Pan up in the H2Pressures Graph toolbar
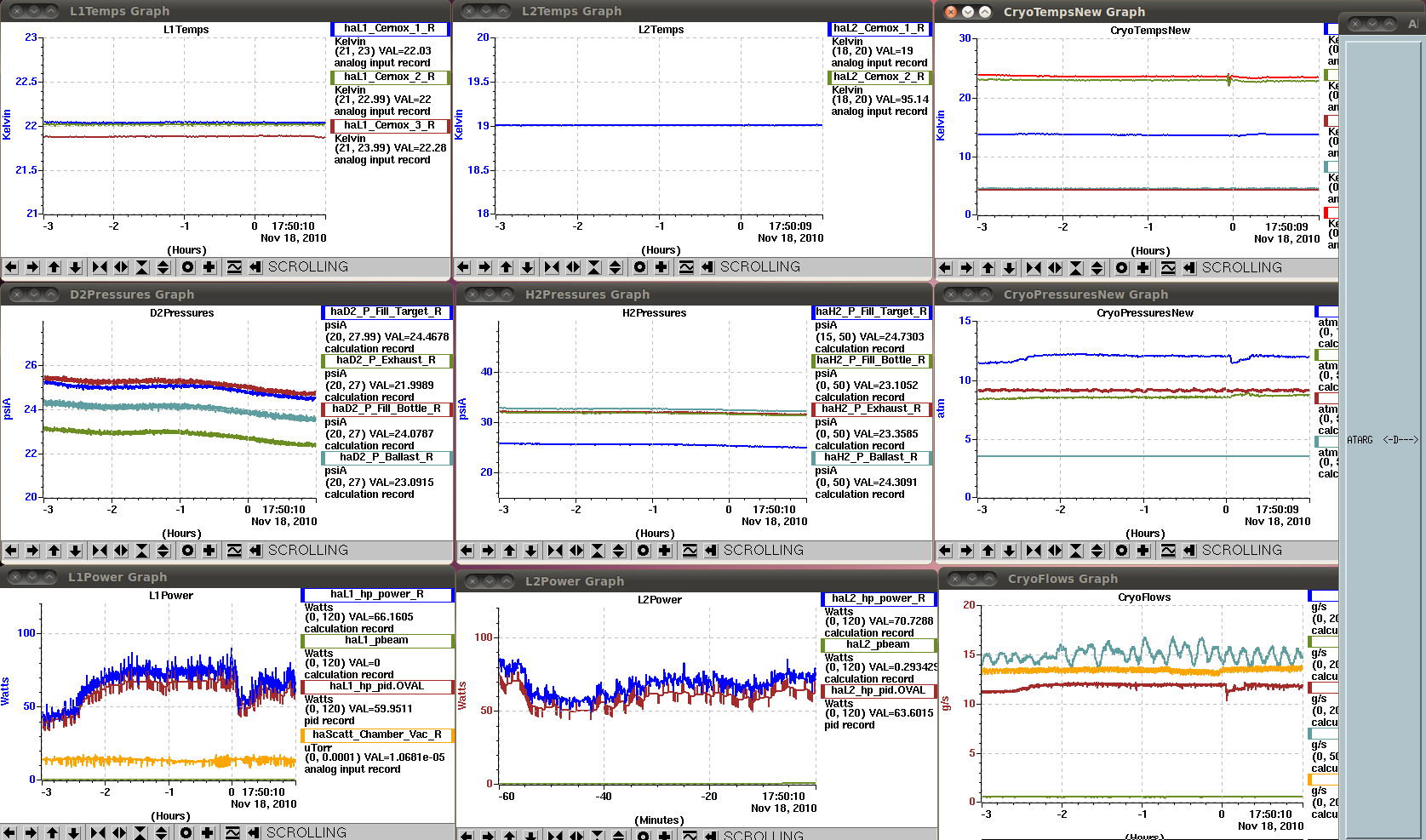Screen dimensions: 1426x840 click(509, 551)
